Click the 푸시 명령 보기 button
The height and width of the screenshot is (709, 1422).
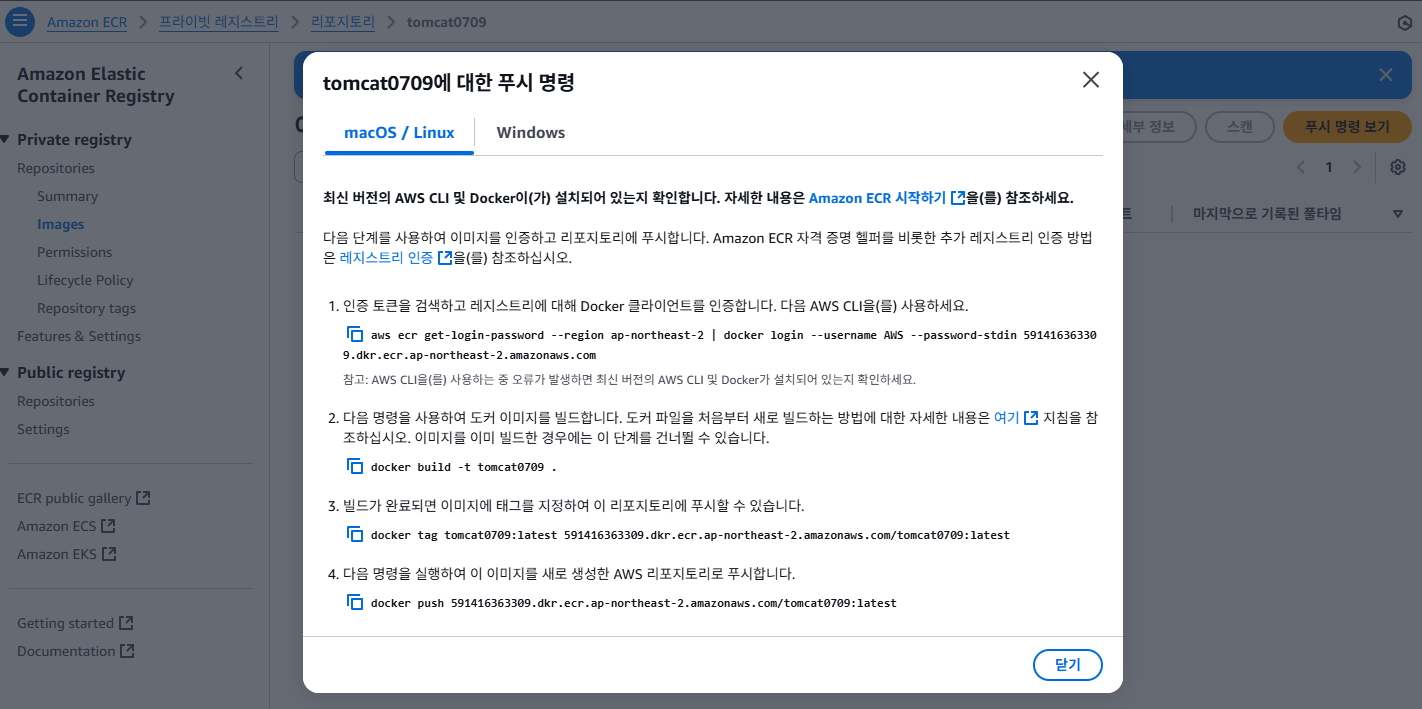coord(1347,127)
